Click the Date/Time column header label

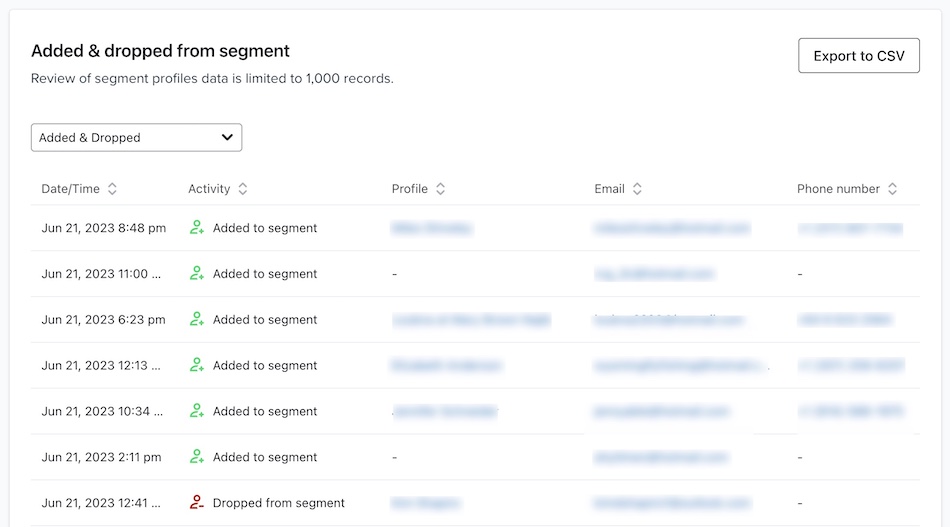(x=70, y=189)
